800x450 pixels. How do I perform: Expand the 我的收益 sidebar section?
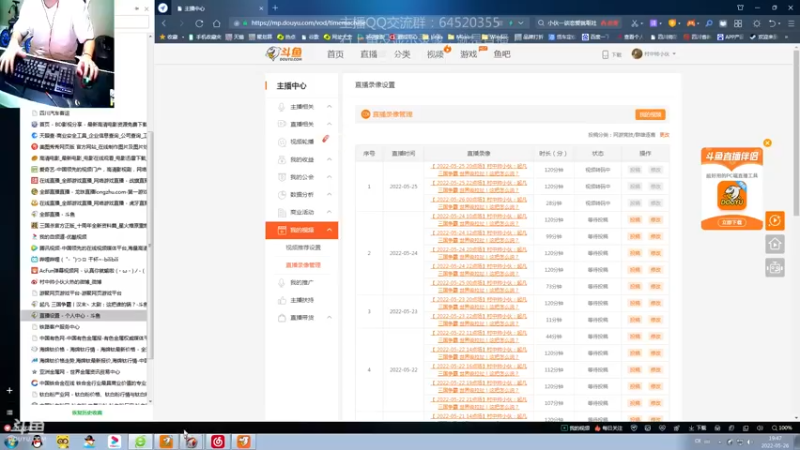click(x=302, y=160)
